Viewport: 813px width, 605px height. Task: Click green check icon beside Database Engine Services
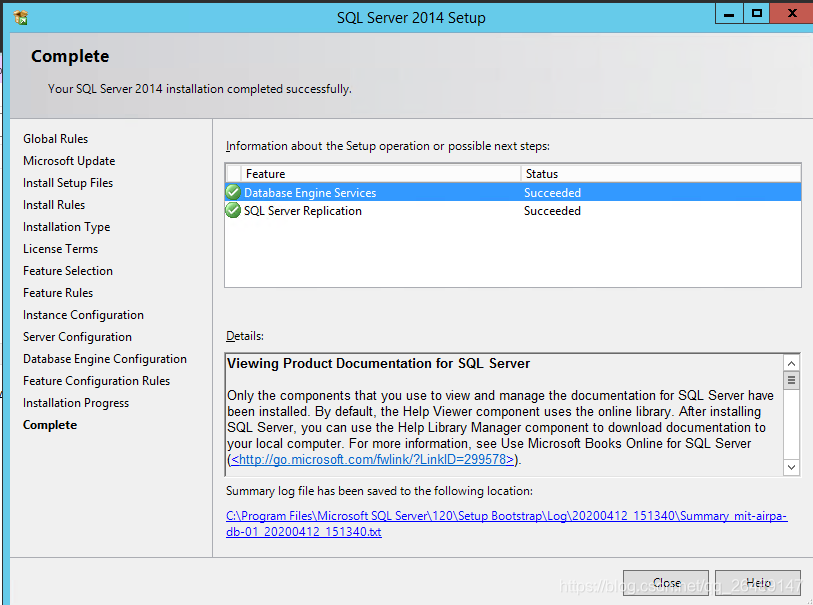(x=233, y=192)
